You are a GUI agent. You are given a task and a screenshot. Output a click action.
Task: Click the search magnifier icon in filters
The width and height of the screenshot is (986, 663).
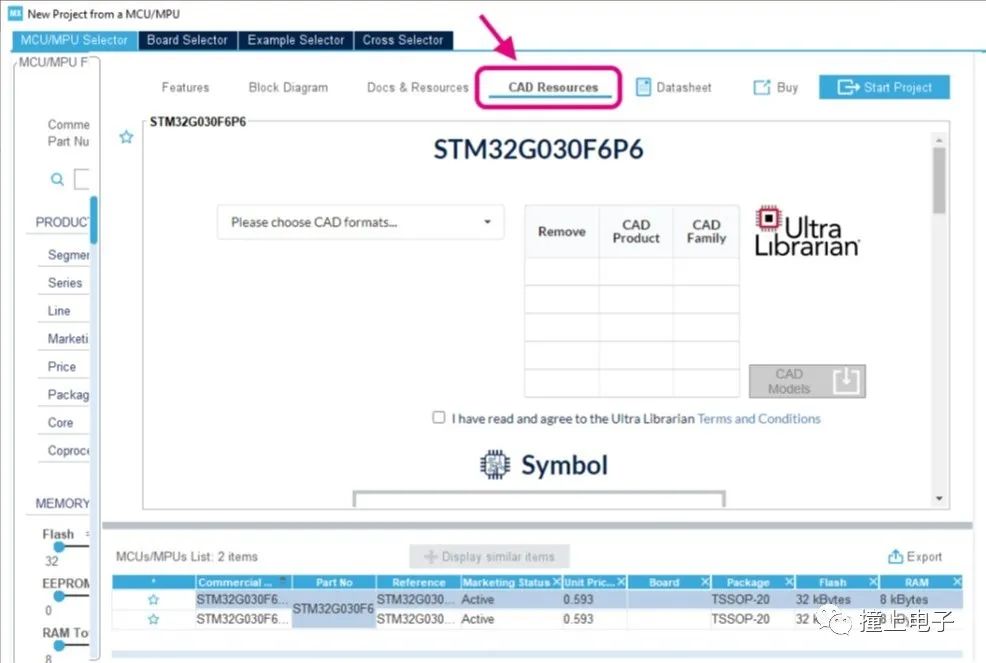(x=57, y=179)
